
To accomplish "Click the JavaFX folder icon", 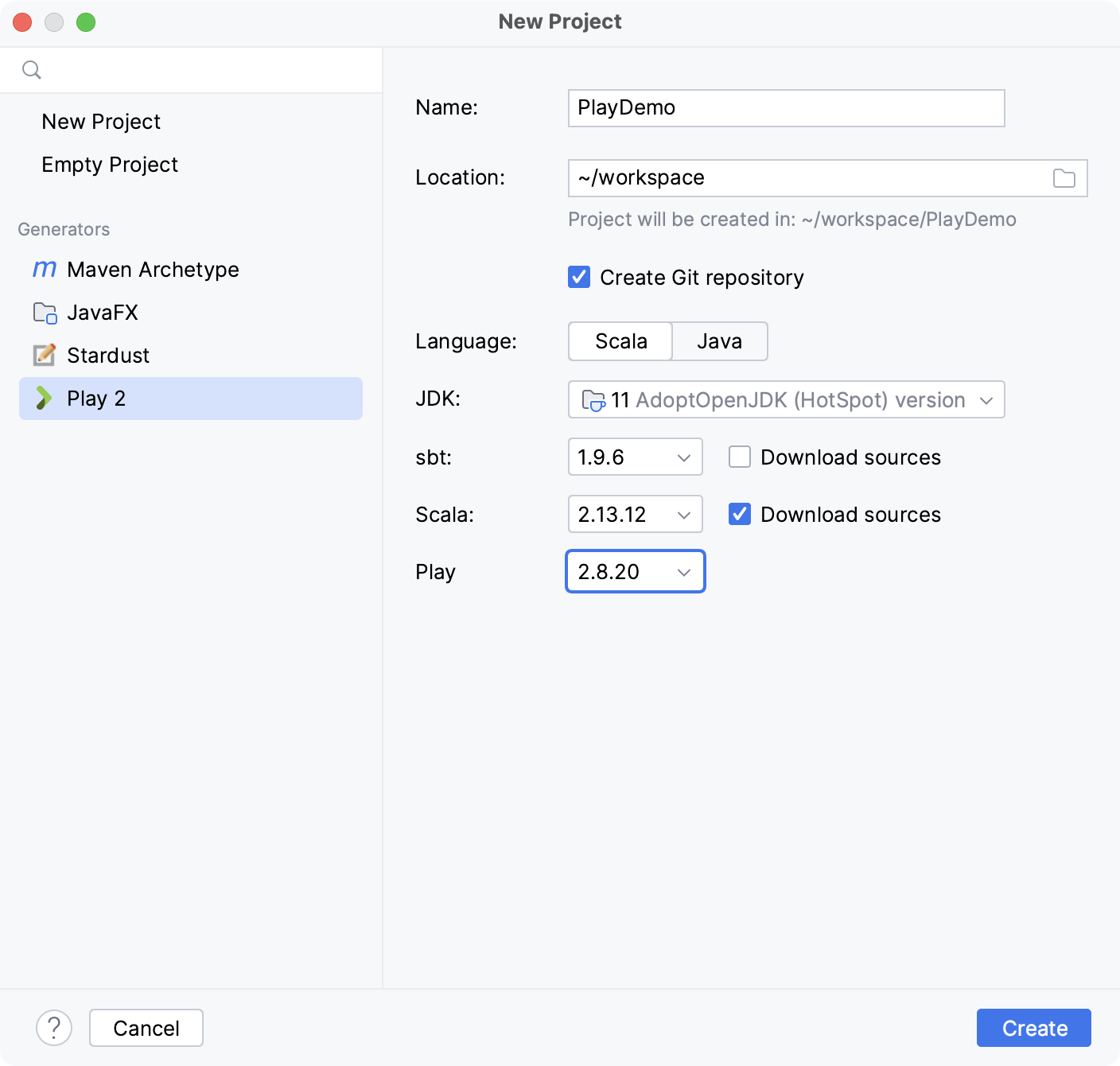I will (45, 313).
